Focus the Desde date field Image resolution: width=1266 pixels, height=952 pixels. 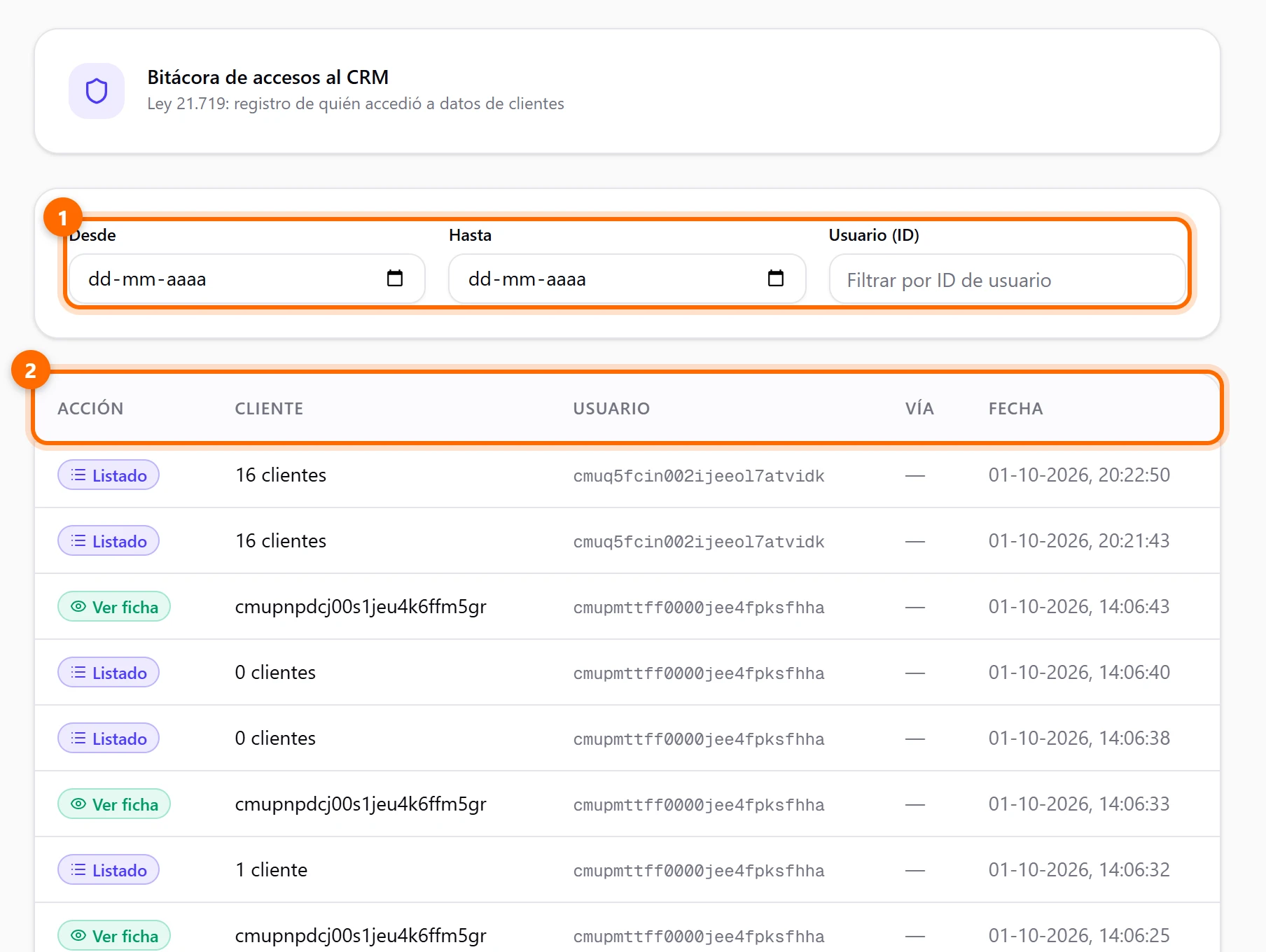tap(247, 279)
